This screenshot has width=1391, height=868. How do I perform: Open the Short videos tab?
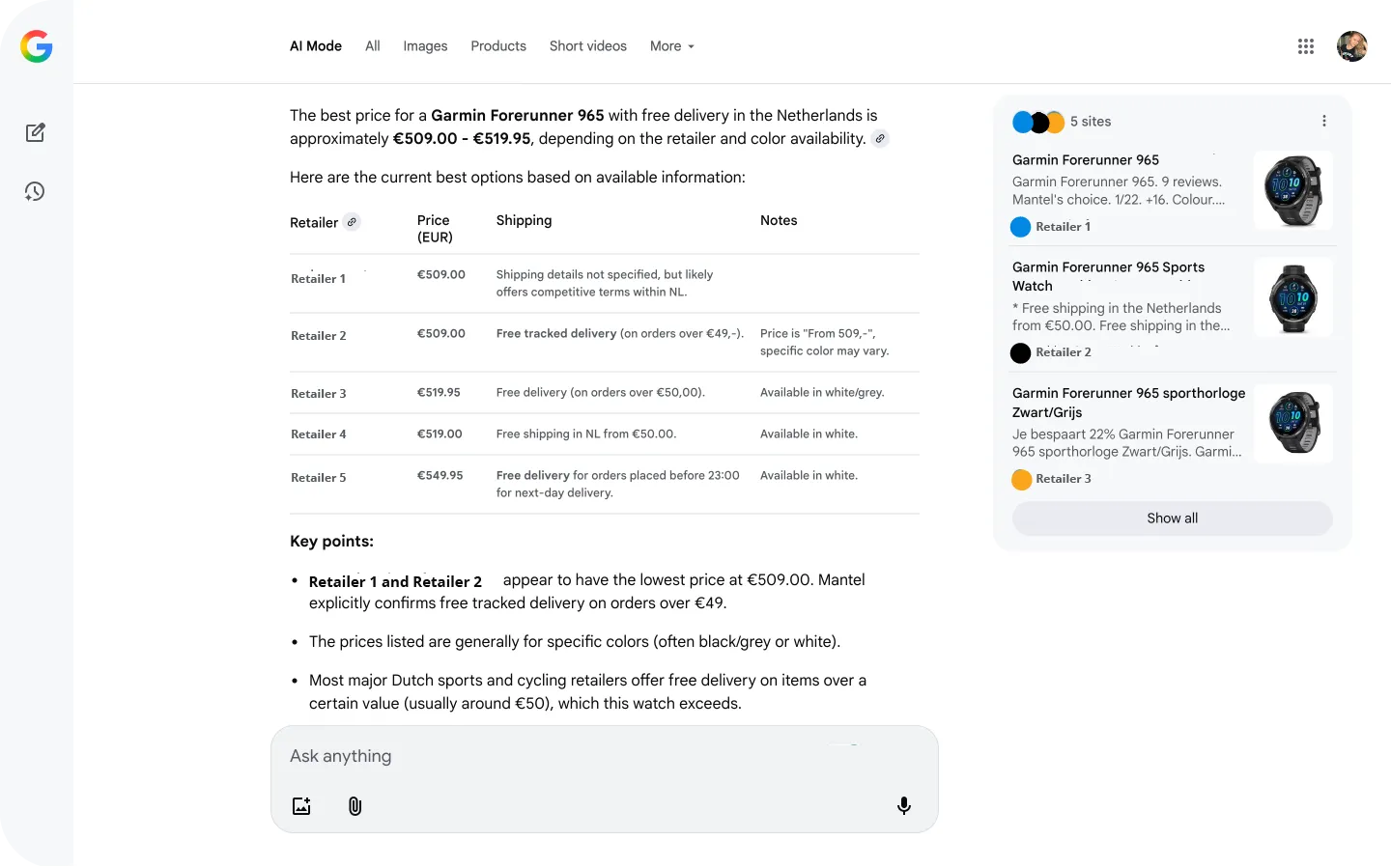[587, 46]
